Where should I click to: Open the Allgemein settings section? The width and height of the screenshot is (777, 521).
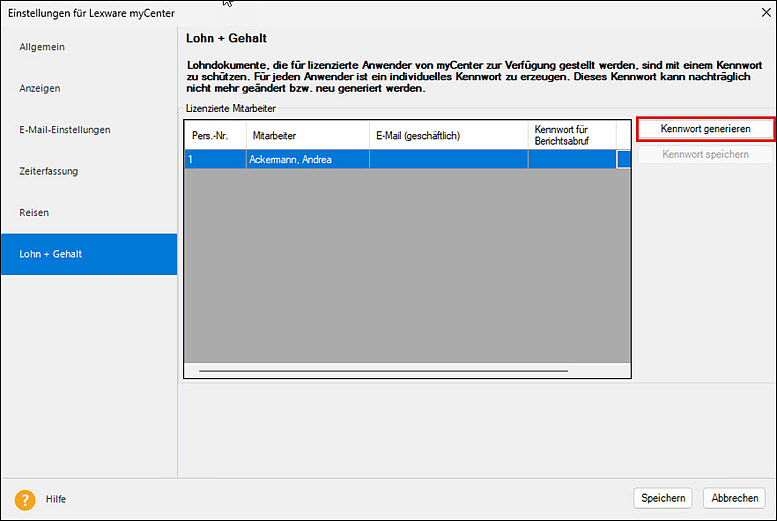(x=42, y=47)
